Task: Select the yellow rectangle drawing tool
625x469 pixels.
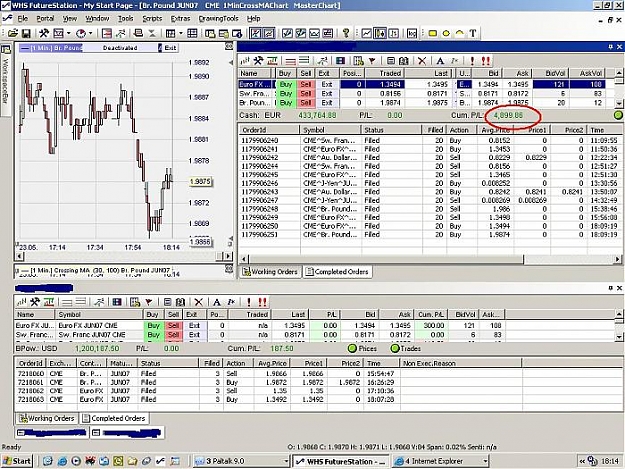Action: [x=432, y=33]
